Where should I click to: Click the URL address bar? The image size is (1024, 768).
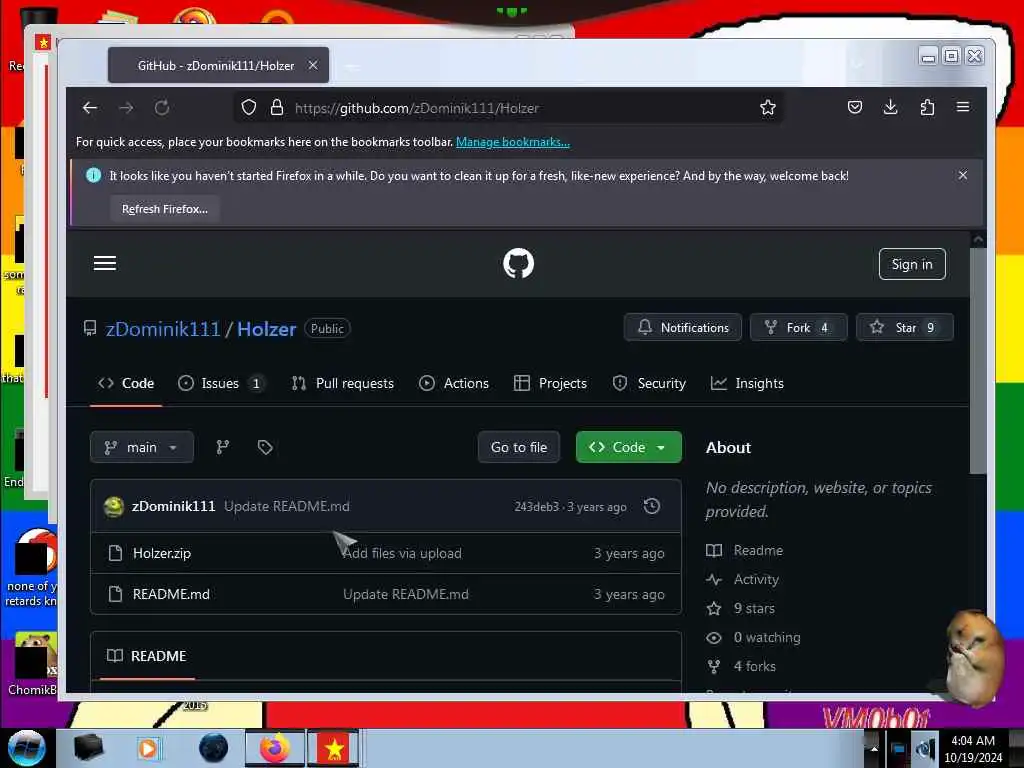point(509,108)
